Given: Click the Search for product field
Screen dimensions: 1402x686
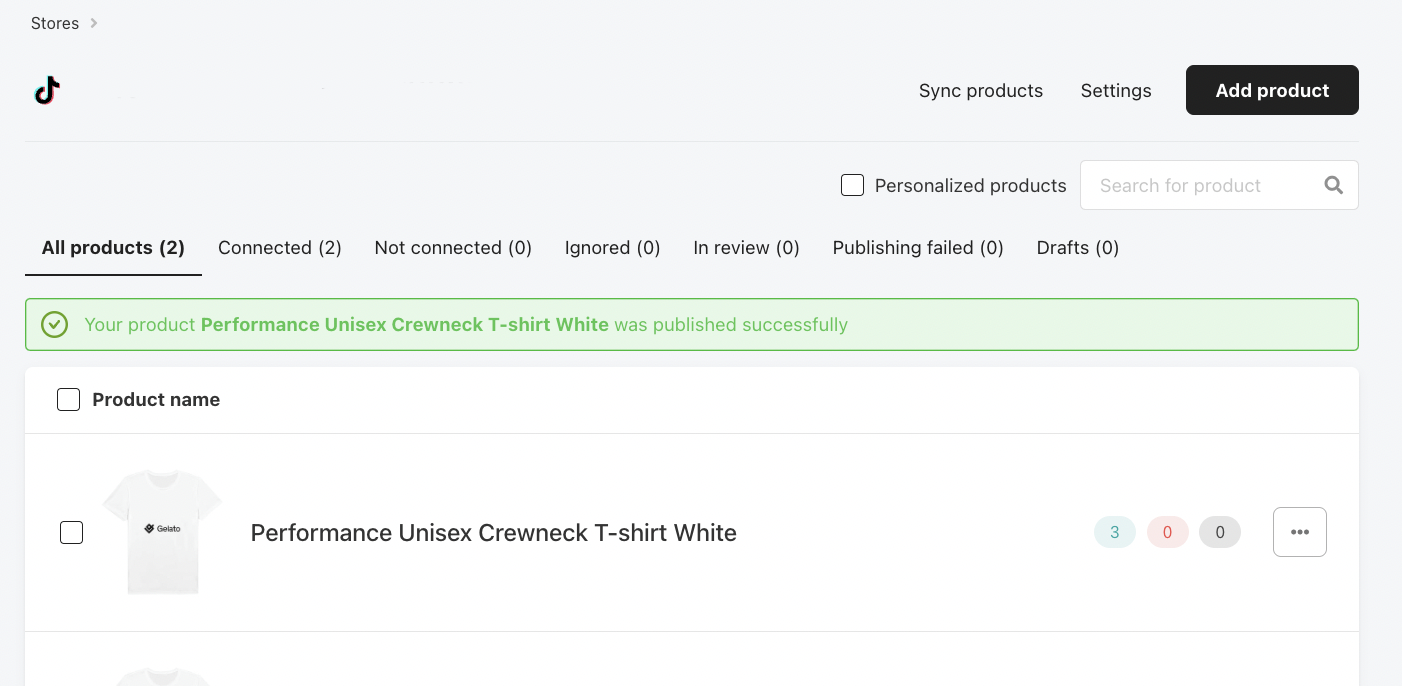Looking at the screenshot, I should (x=1219, y=185).
